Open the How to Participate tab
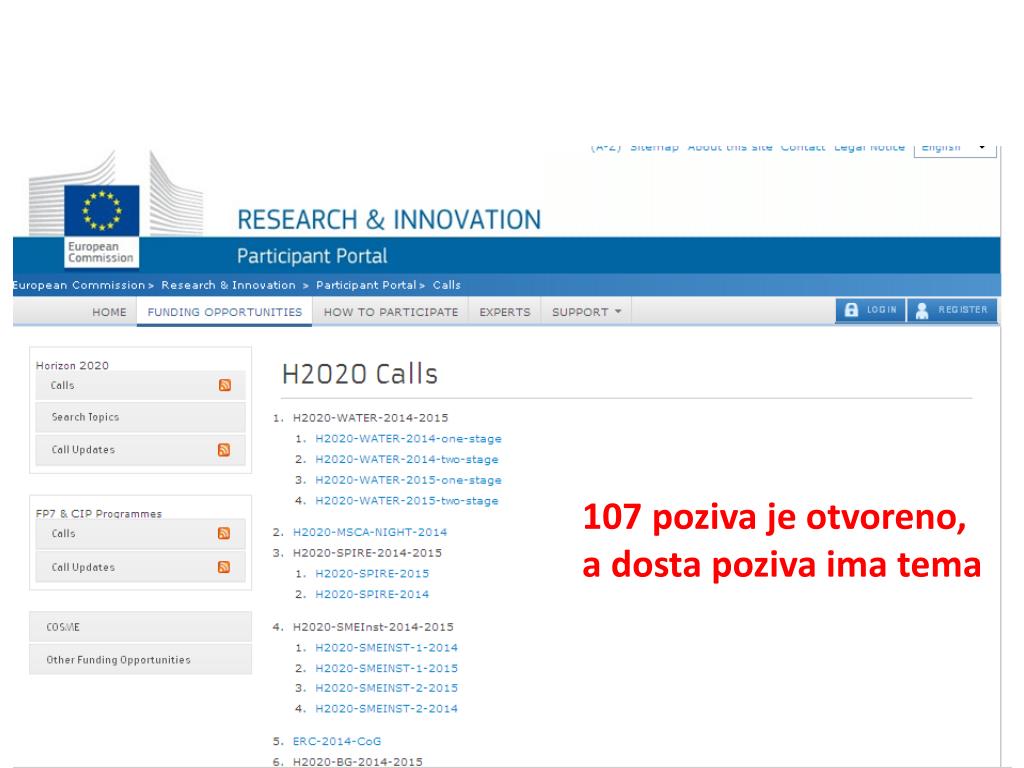Image resolution: width=1024 pixels, height=768 pixels. 391,312
